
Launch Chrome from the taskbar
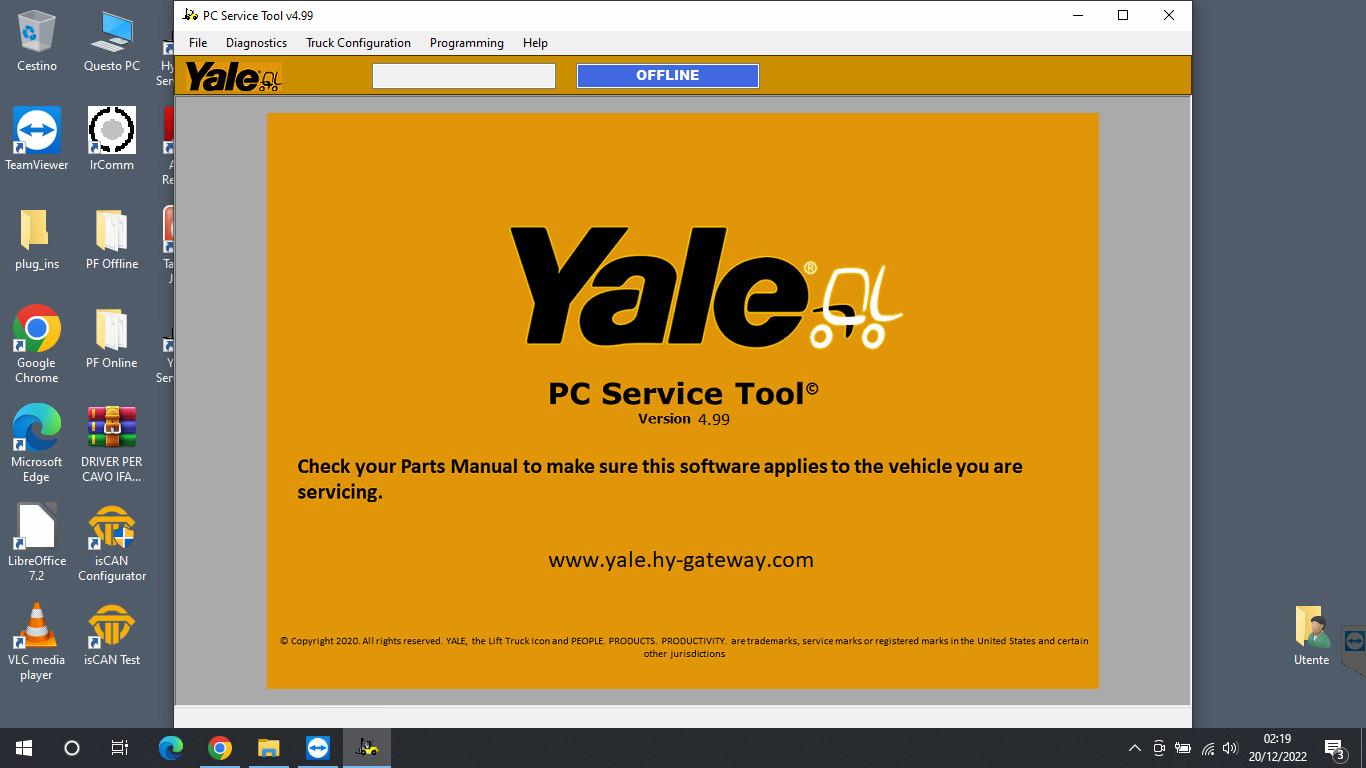tap(220, 748)
